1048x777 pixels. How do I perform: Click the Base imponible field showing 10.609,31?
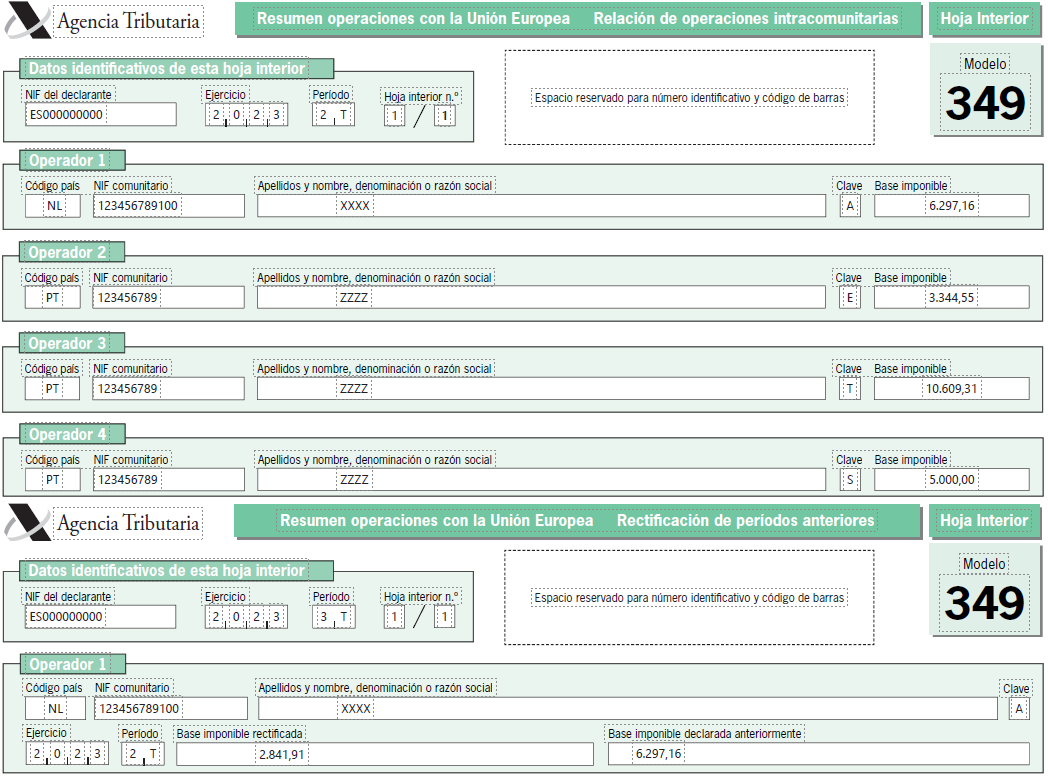click(951, 389)
